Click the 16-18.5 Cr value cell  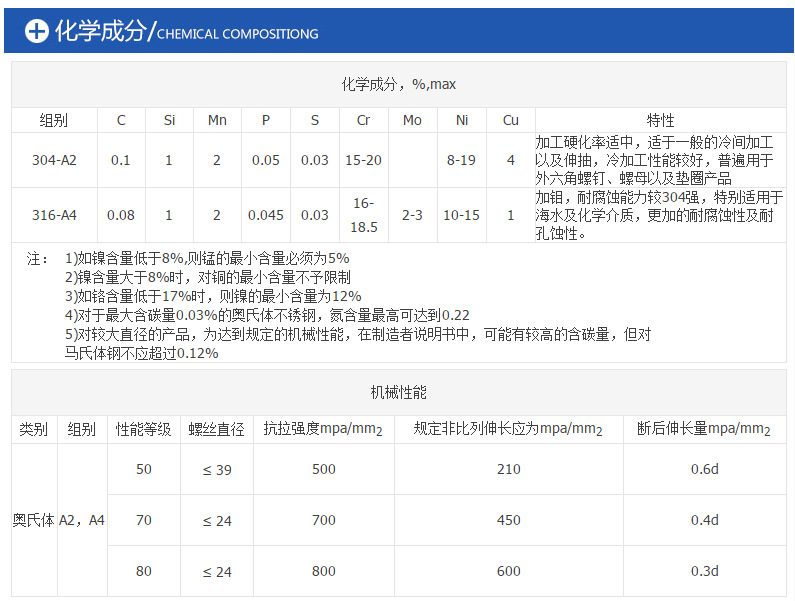point(363,215)
